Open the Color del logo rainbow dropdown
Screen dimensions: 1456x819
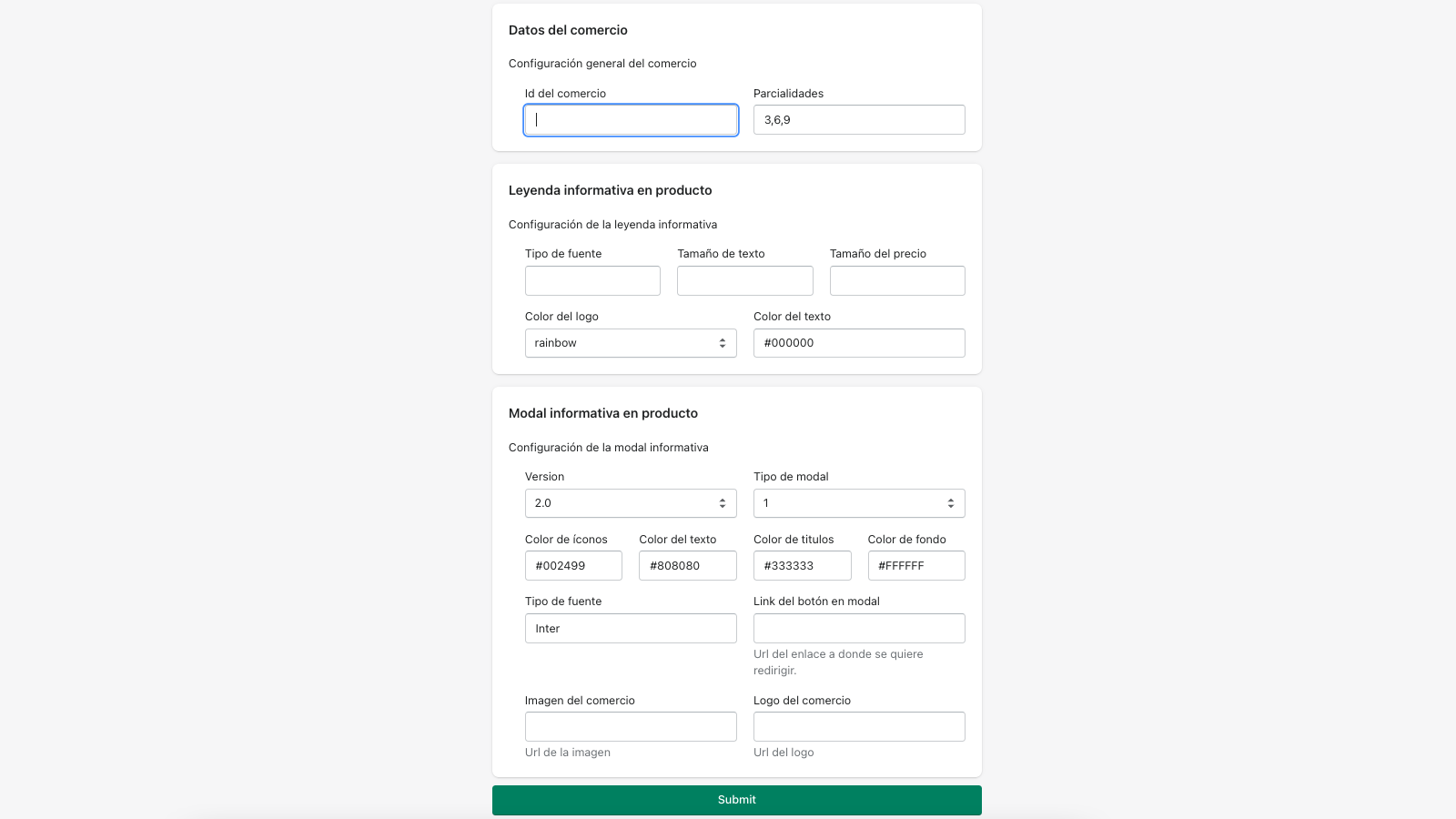[x=631, y=343]
